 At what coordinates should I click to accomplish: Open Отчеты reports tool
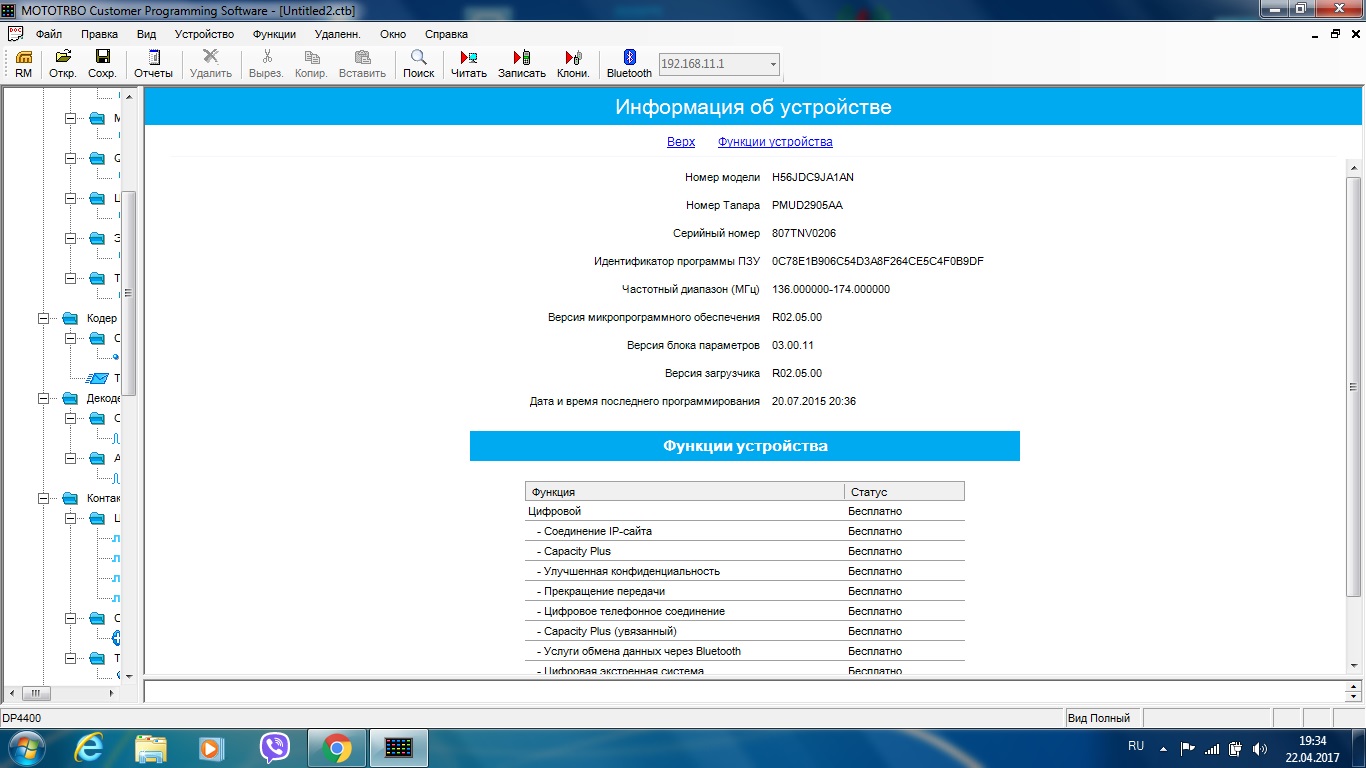153,64
